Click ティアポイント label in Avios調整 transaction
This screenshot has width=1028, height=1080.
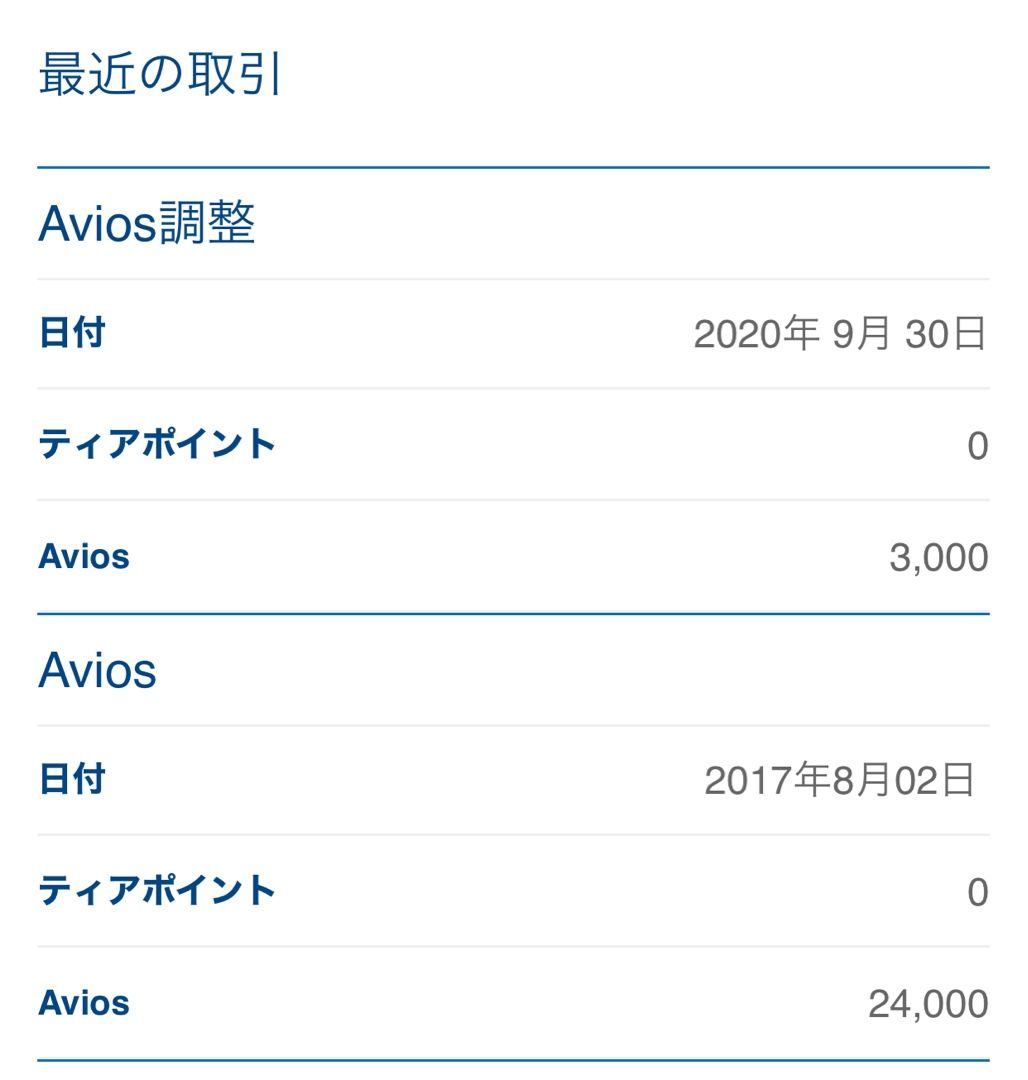(x=156, y=444)
